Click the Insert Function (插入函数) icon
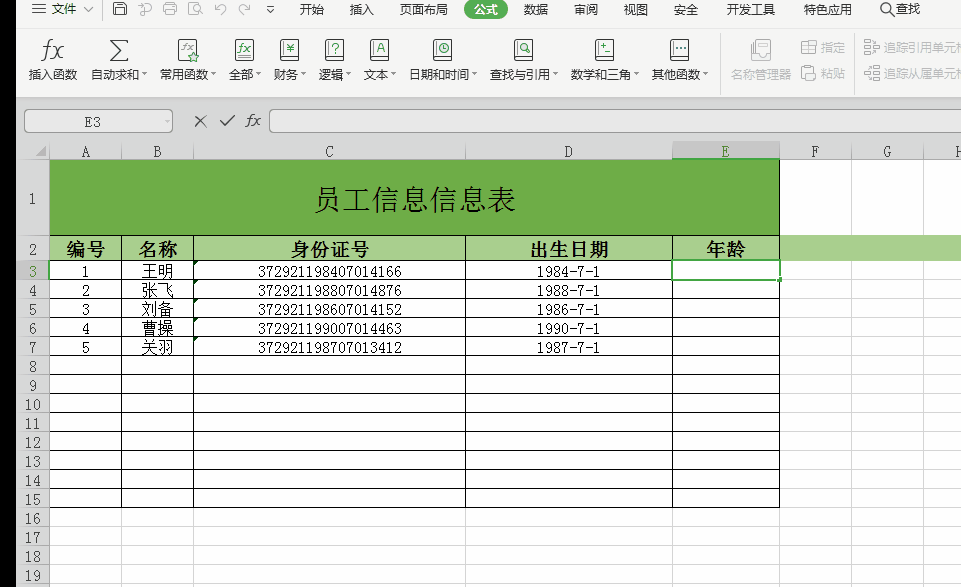 52,50
